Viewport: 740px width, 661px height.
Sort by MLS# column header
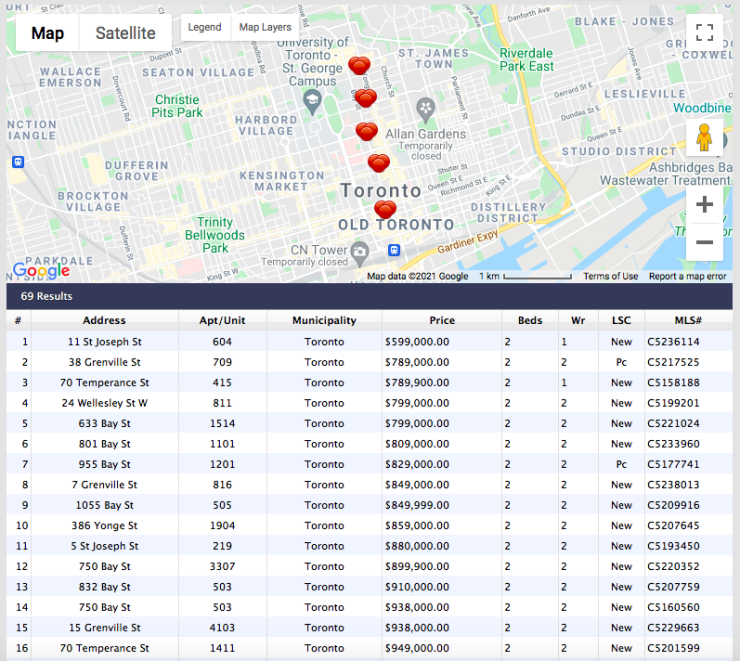tap(688, 320)
